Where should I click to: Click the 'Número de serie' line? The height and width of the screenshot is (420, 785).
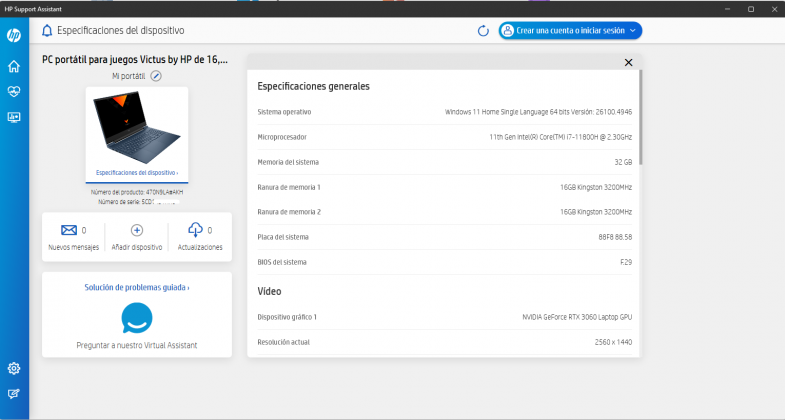[139, 202]
